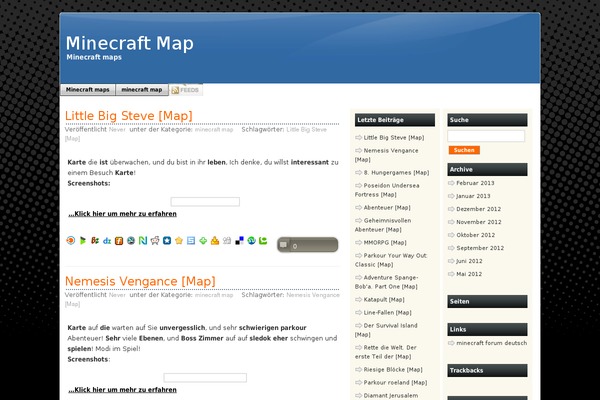Image resolution: width=600 pixels, height=400 pixels.
Task: Open sidebar link Parkour roeland [Map]
Action: [x=395, y=383]
